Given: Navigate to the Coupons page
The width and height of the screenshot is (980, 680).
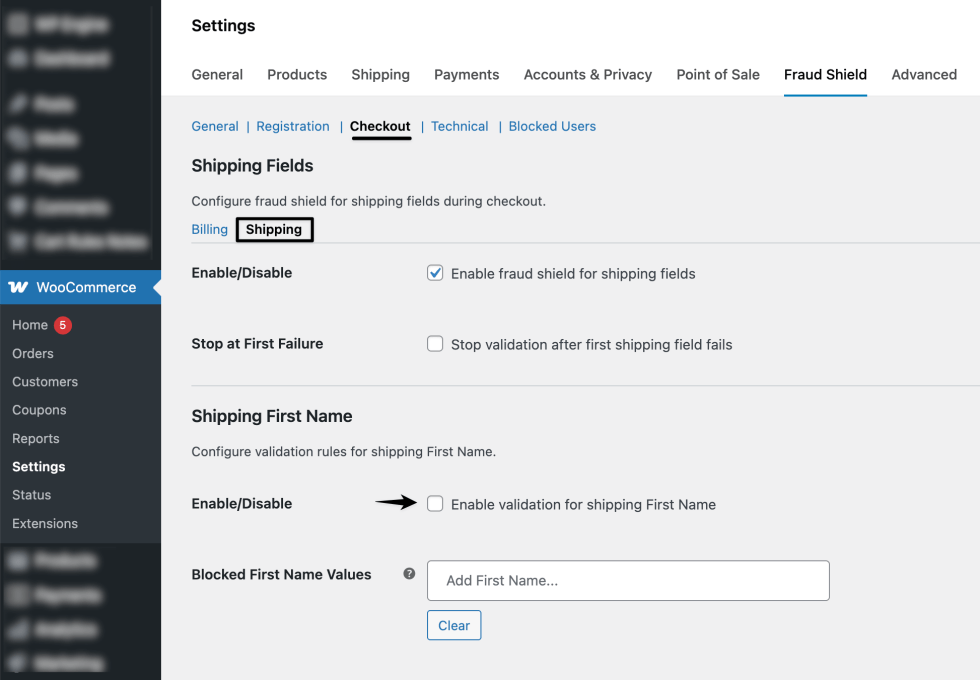Looking at the screenshot, I should pyautogui.click(x=39, y=410).
